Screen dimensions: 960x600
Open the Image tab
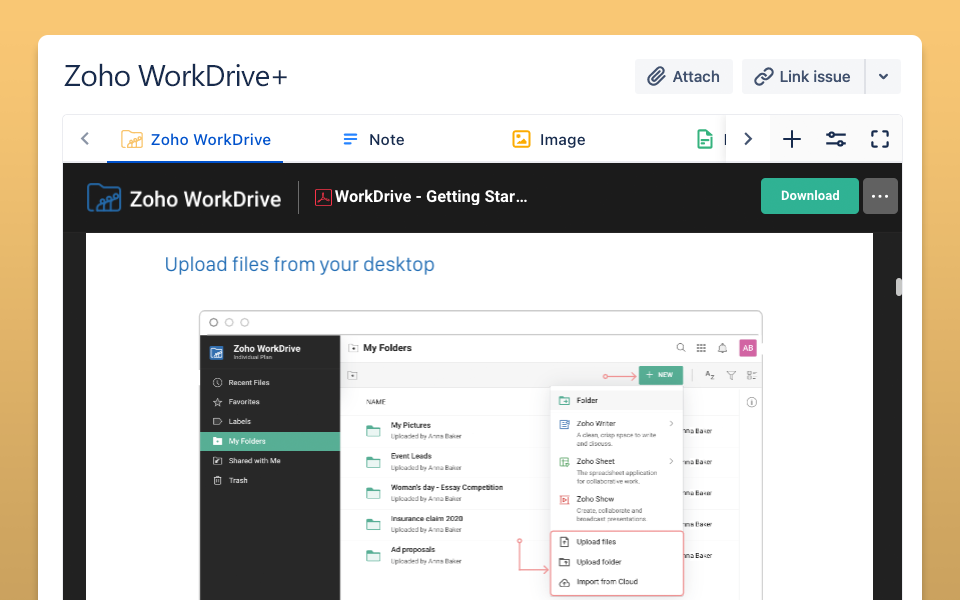pyautogui.click(x=549, y=140)
